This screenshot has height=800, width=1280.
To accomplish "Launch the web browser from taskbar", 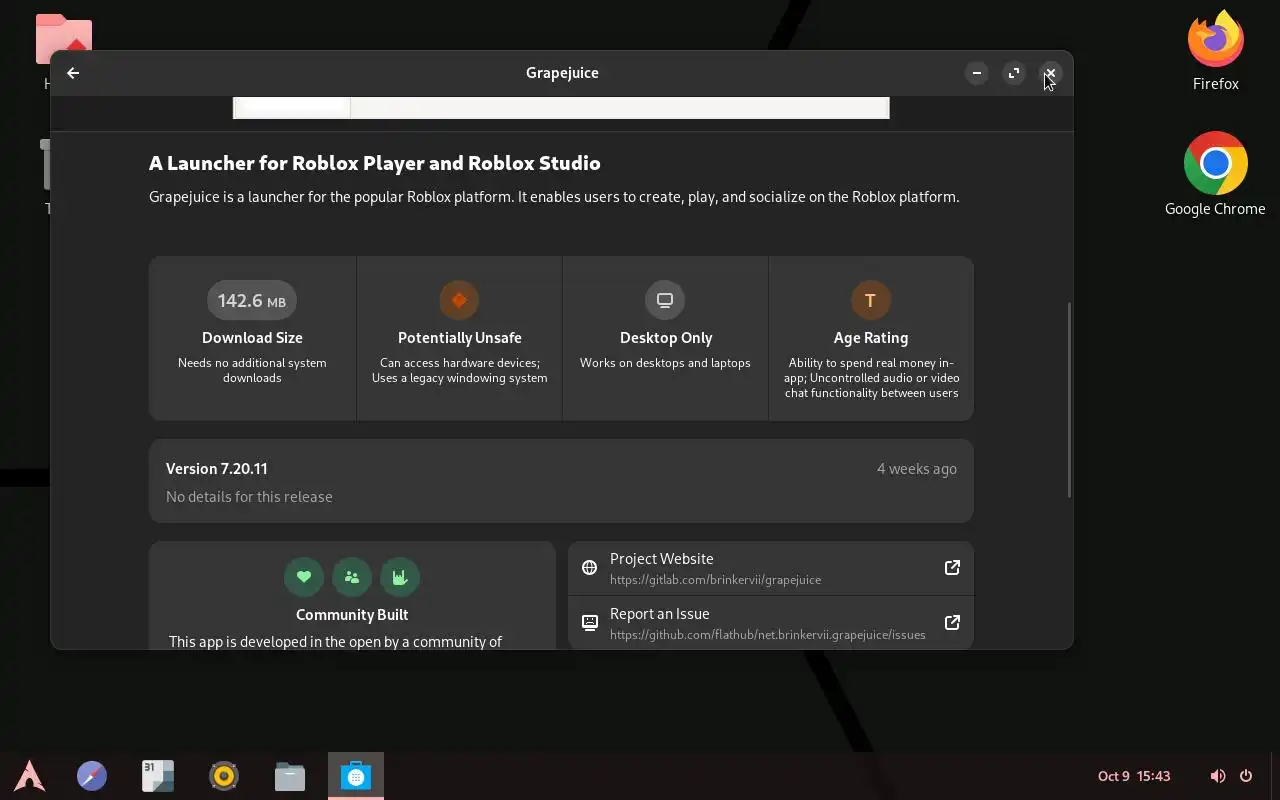I will tap(92, 776).
